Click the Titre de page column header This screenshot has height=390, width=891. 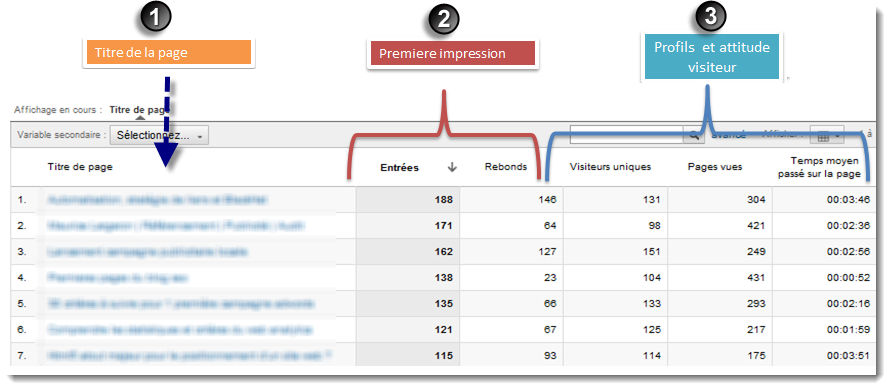[80, 167]
